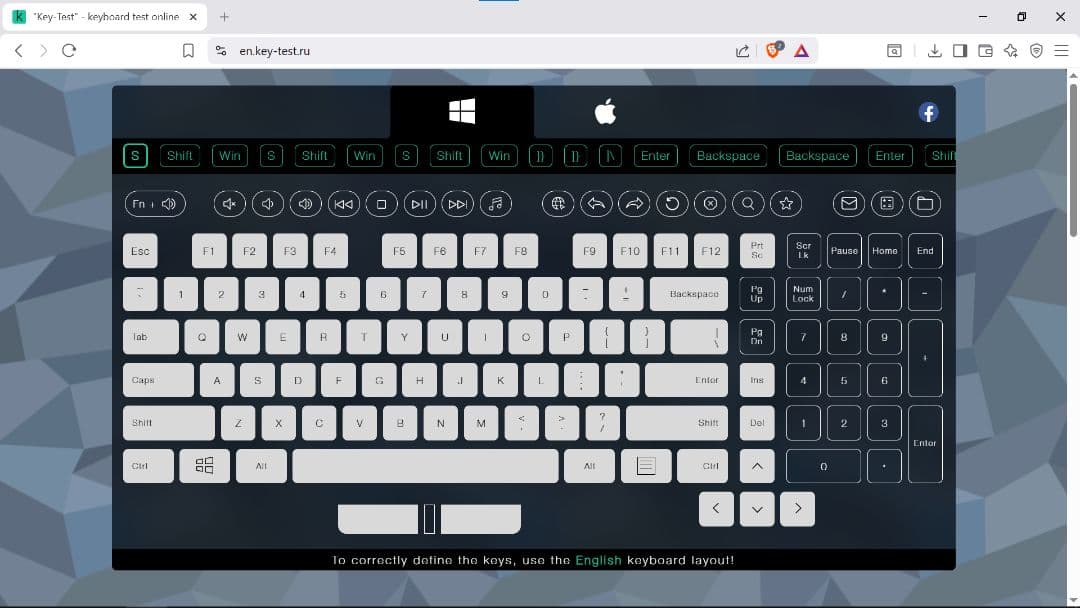The width and height of the screenshot is (1080, 608).
Task: Click the mail envelope key icon
Action: (849, 204)
